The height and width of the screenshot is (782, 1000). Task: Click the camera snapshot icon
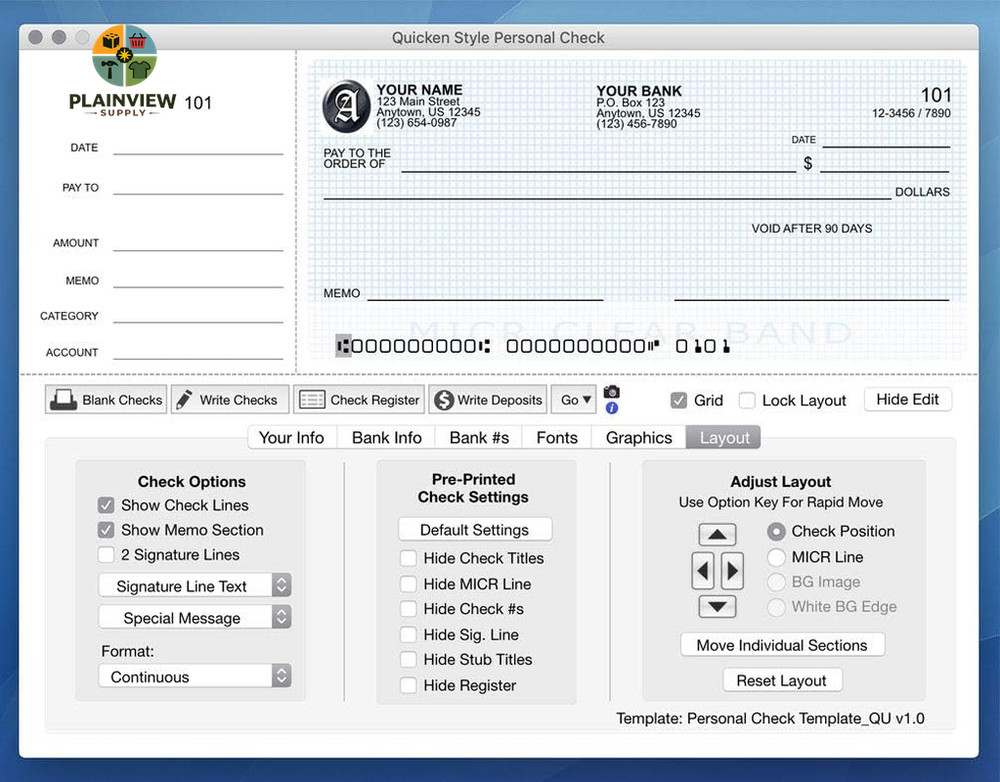pos(612,392)
